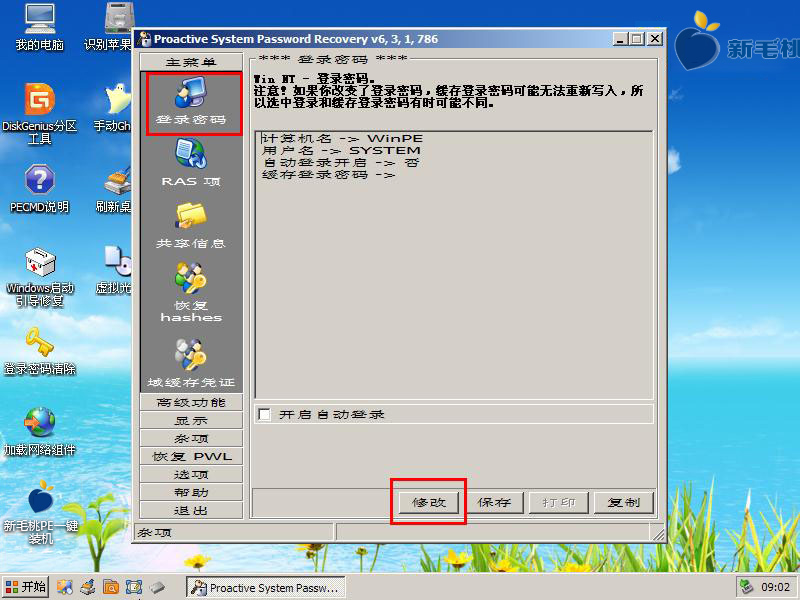The height and width of the screenshot is (600, 800).
Task: Click the green system tray icon
Action: tap(746, 587)
